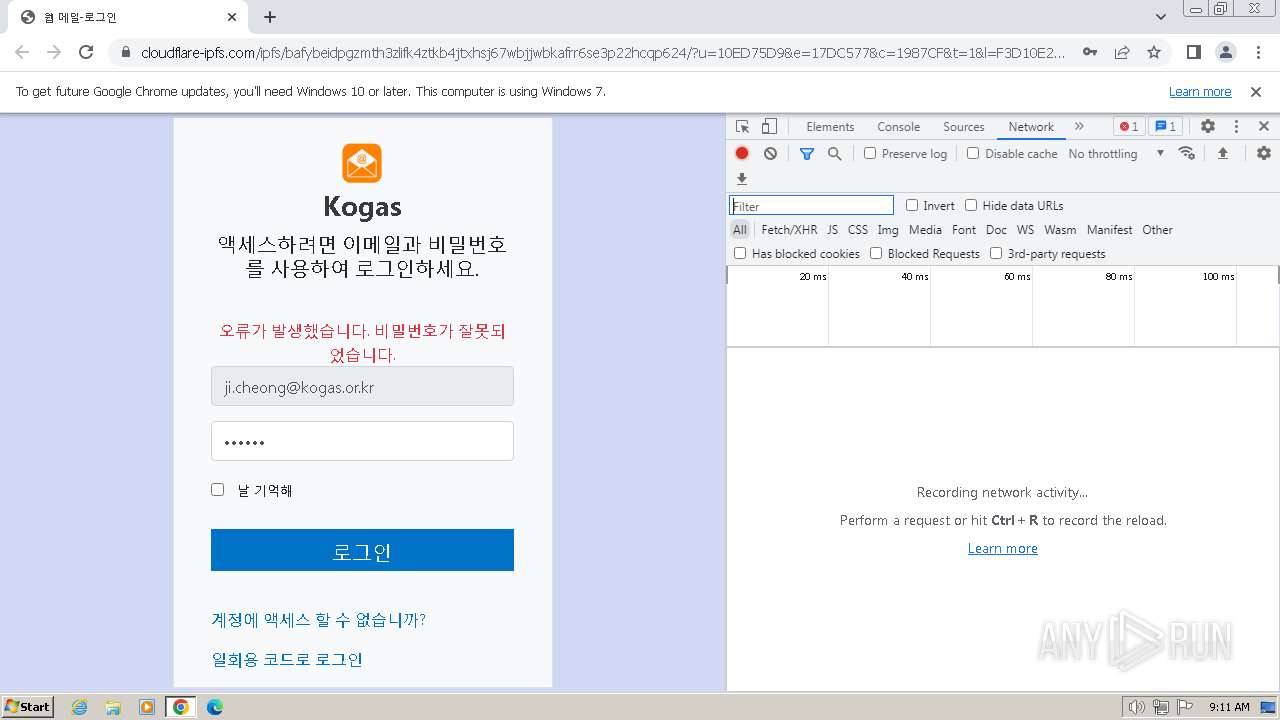This screenshot has height=720, width=1280.
Task: Check Hide data URLs option
Action: pyautogui.click(x=971, y=205)
